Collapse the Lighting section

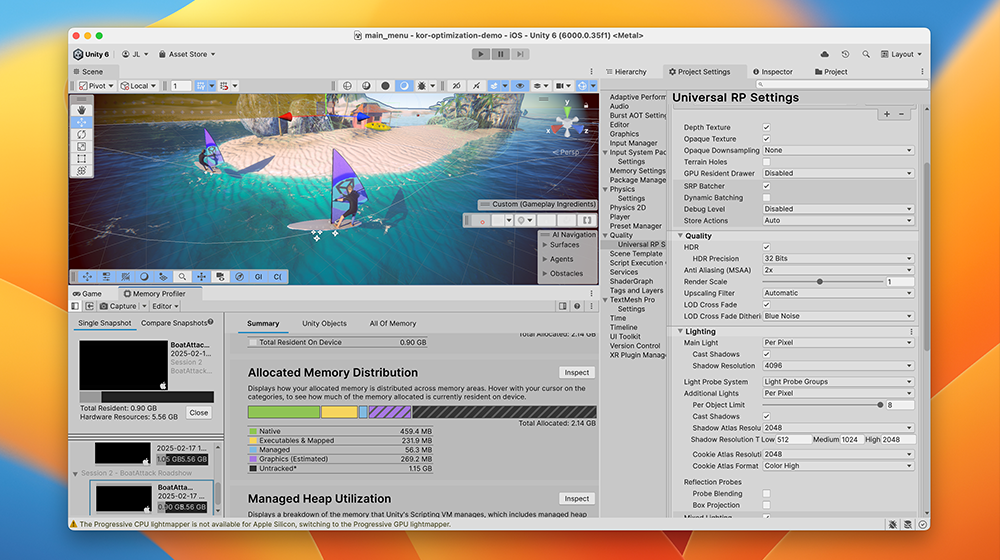(680, 332)
